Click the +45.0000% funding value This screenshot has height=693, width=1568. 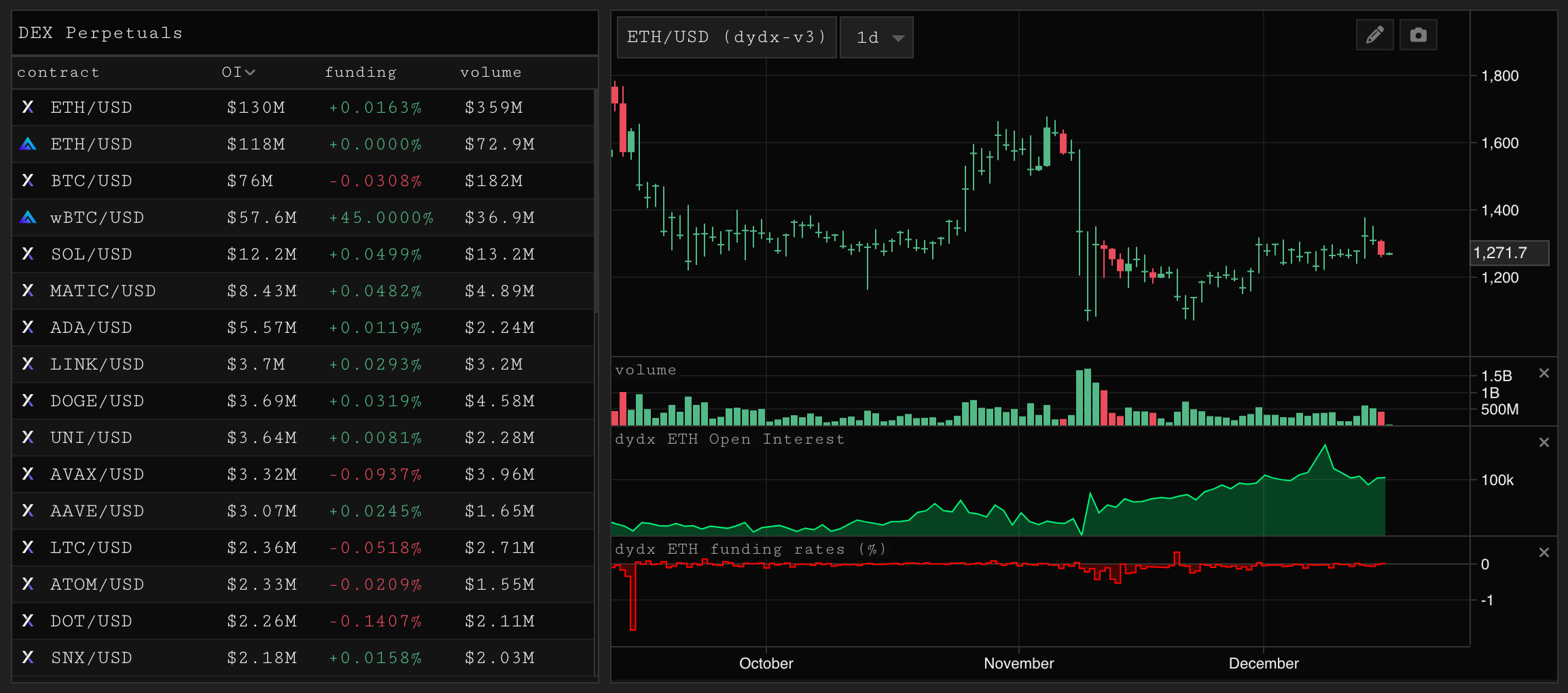[x=381, y=217]
